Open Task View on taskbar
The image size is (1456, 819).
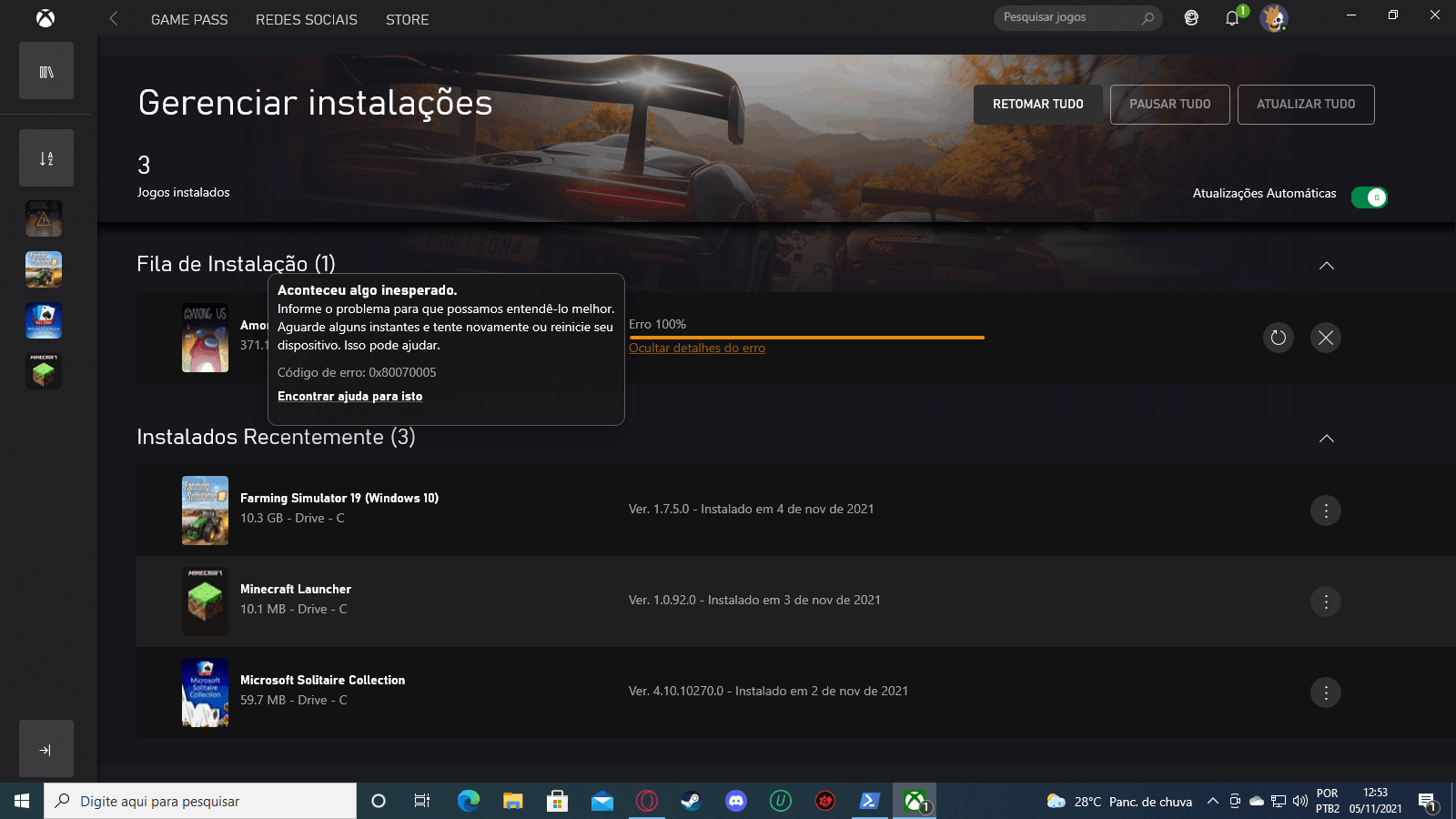tap(422, 801)
